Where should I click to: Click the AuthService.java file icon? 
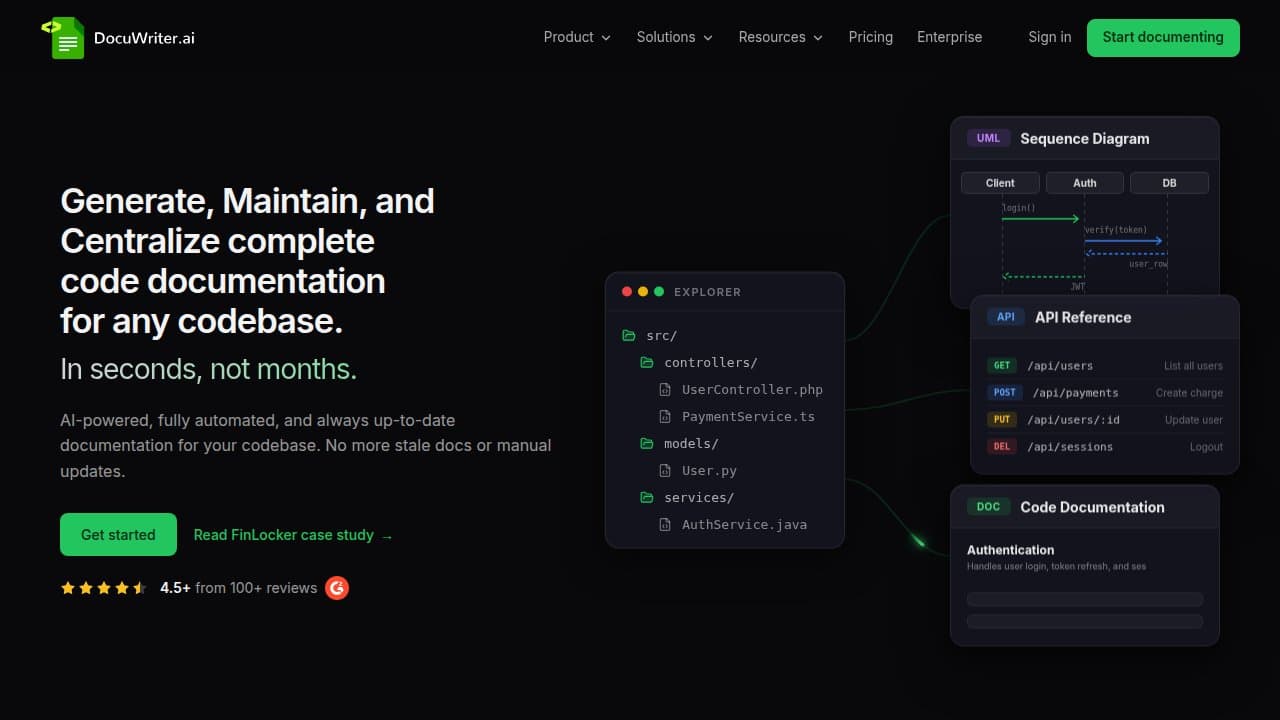665,525
